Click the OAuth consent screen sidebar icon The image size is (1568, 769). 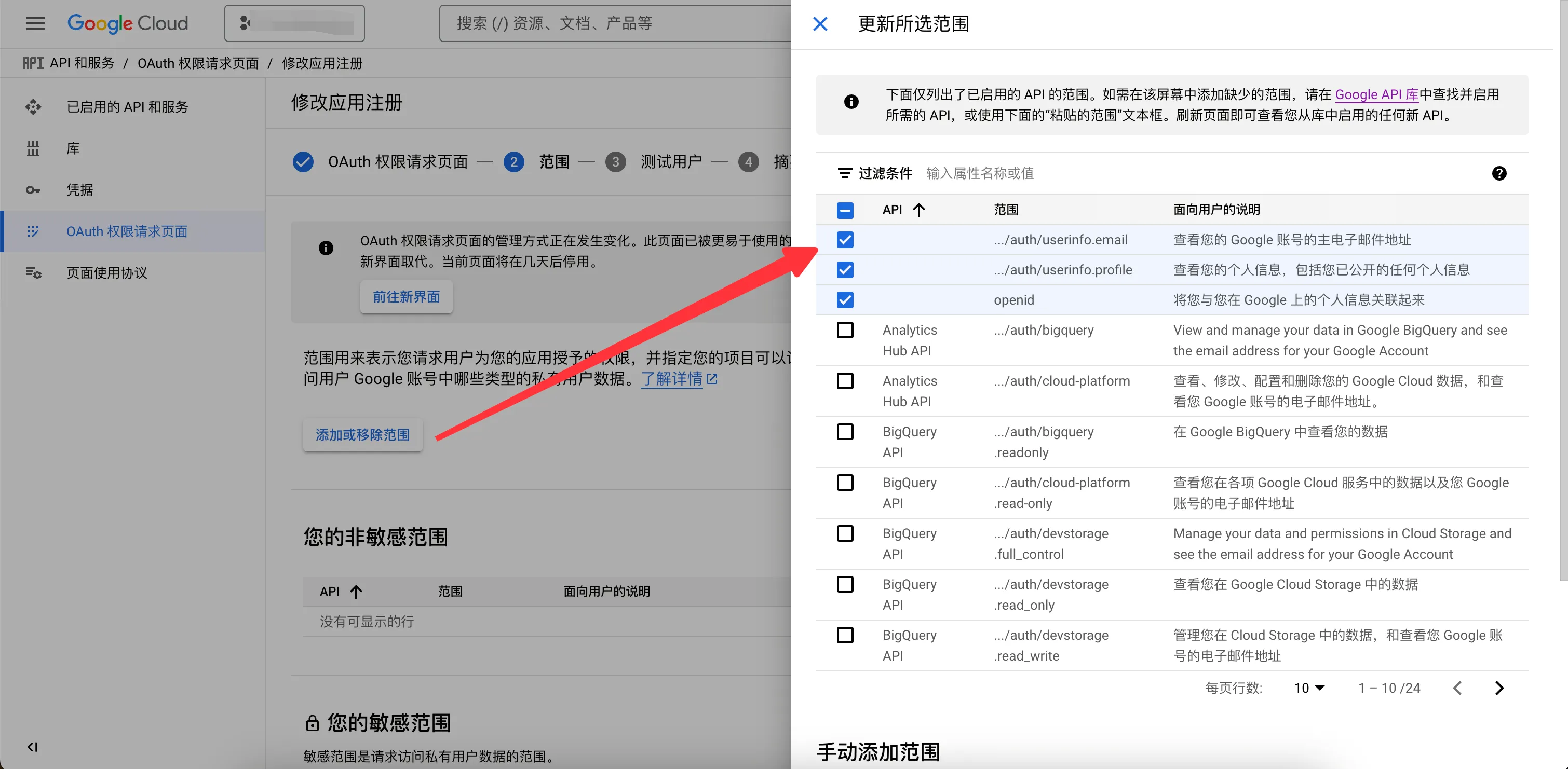(x=33, y=231)
